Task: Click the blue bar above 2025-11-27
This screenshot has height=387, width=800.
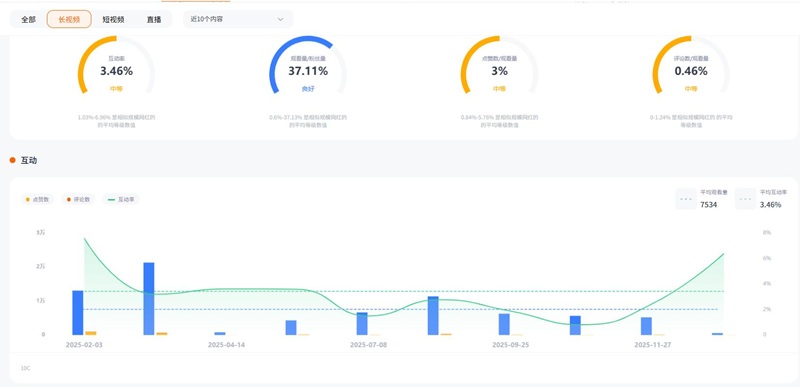Action: click(x=646, y=326)
